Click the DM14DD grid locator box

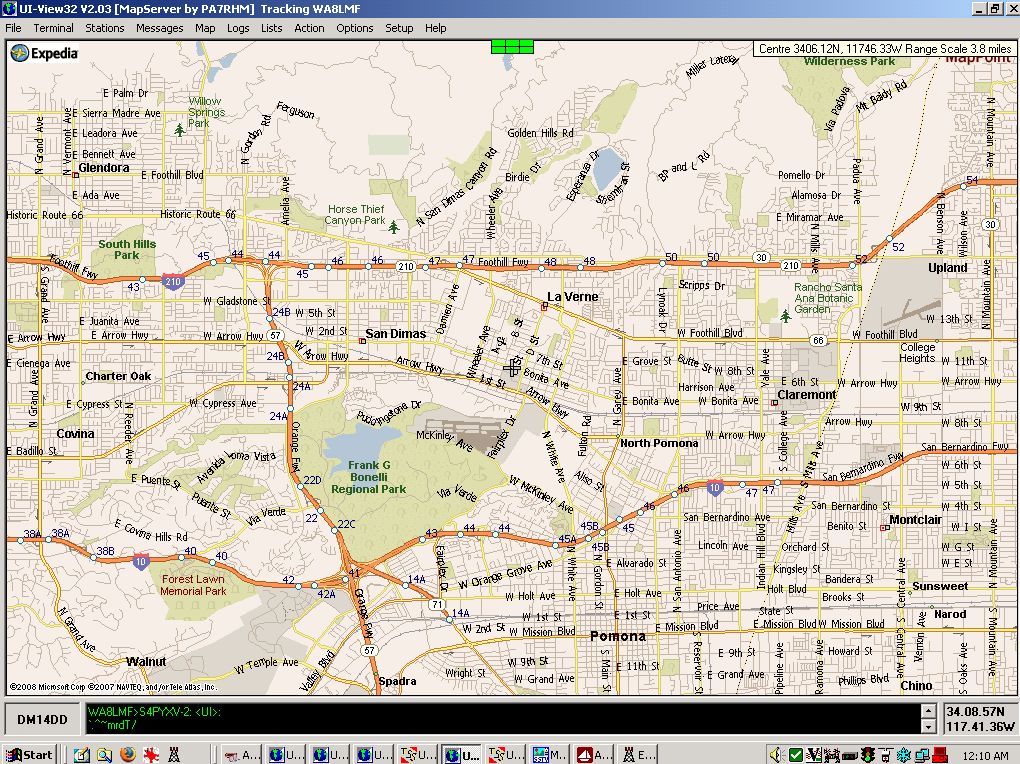42,719
